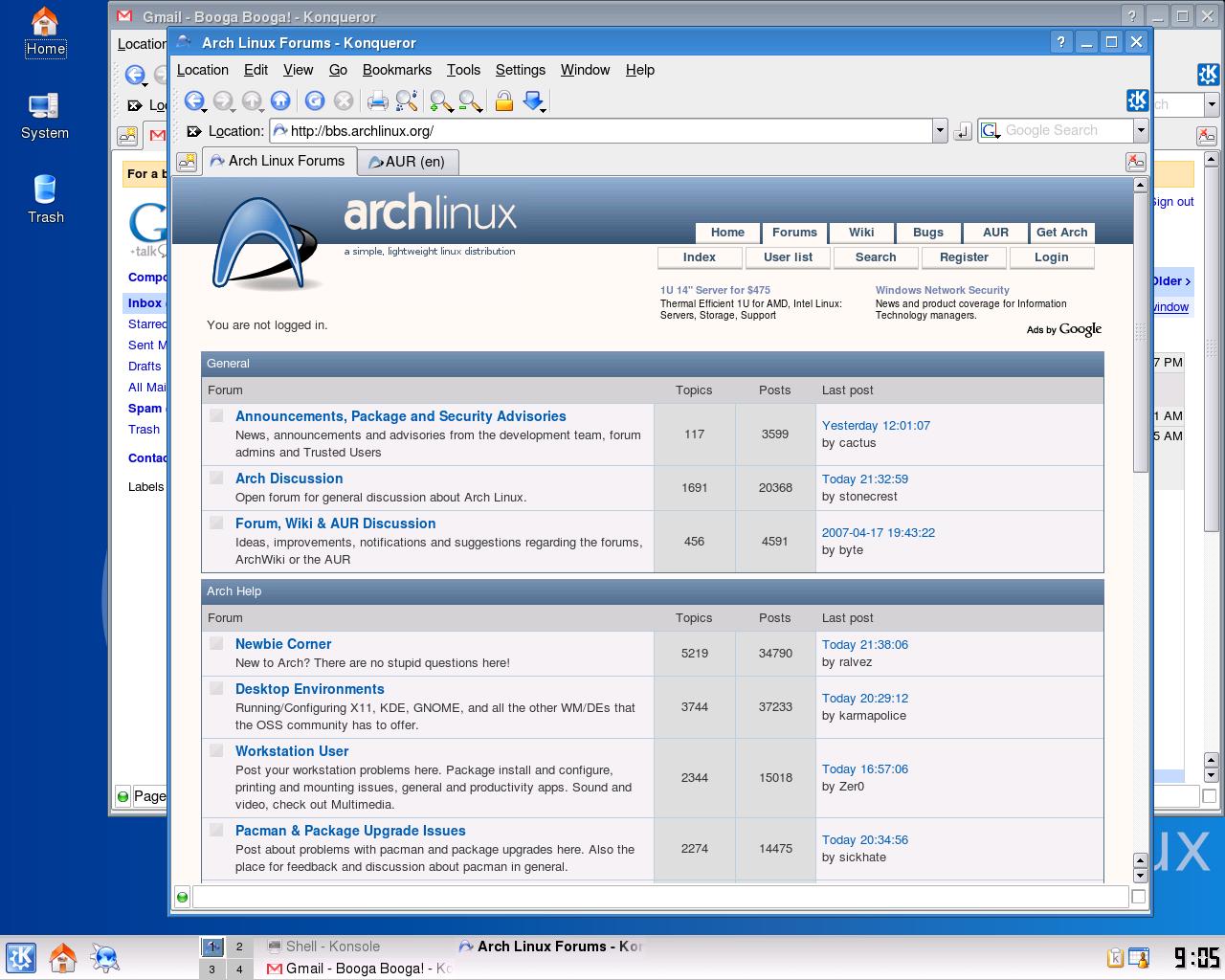Clear the Location bar in Arch Forums window
This screenshot has height=980, width=1225.
pyautogui.click(x=193, y=131)
